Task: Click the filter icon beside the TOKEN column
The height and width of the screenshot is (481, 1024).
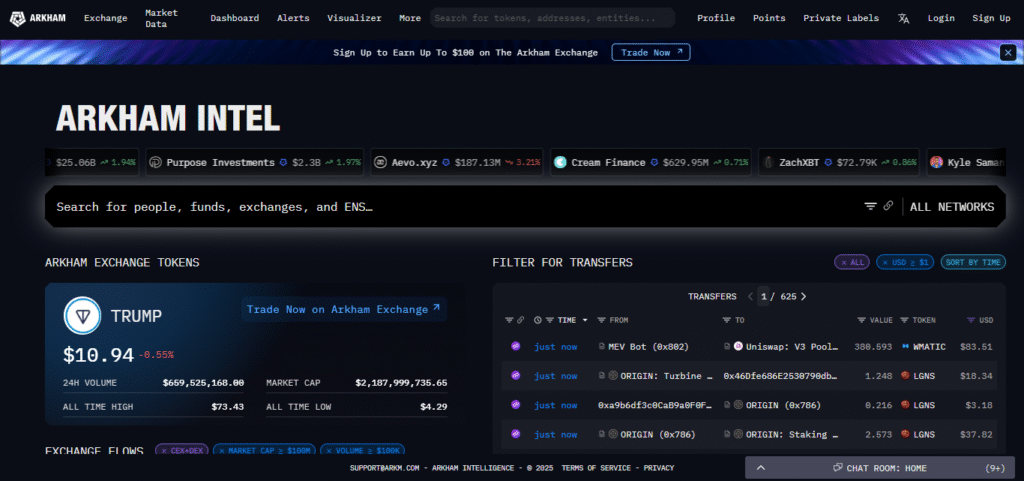Action: coord(904,320)
